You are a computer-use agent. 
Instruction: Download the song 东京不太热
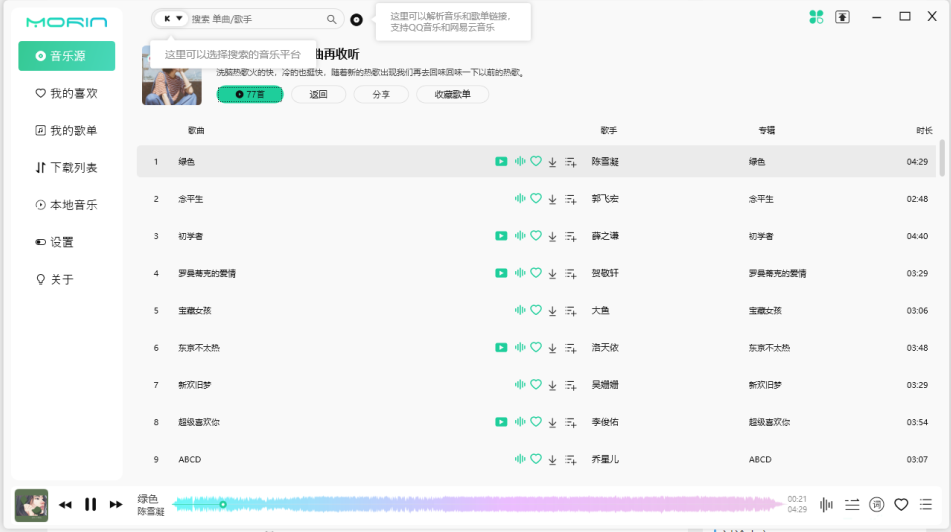point(553,348)
